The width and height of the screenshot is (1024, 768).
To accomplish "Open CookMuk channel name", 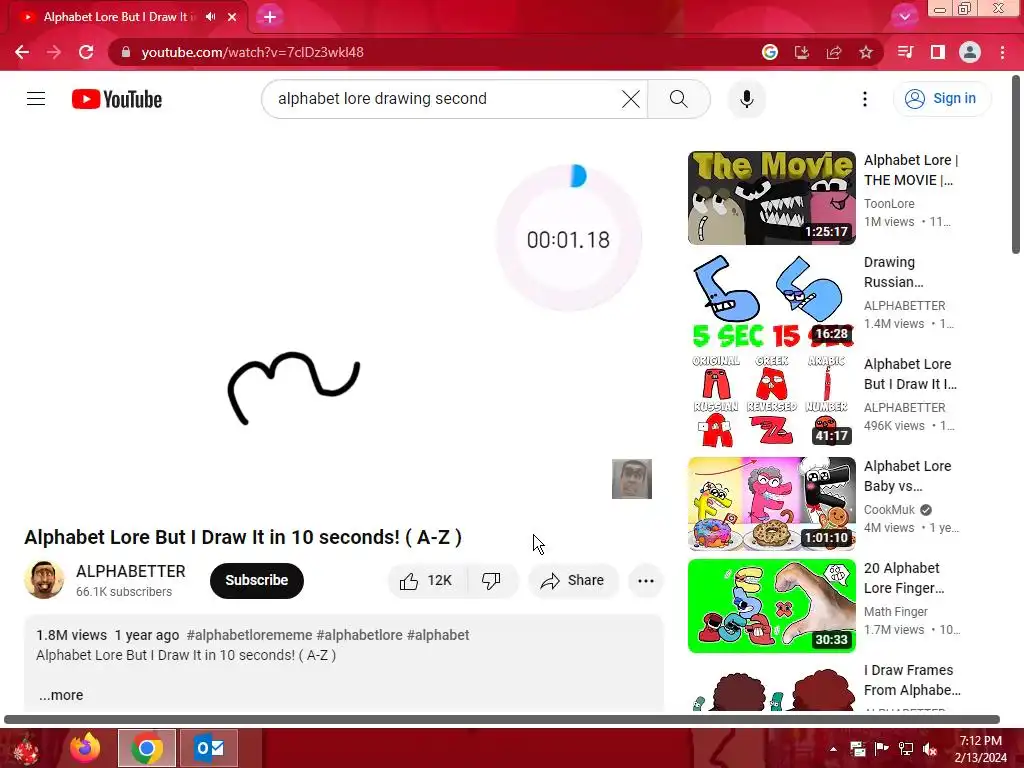I will tap(889, 509).
